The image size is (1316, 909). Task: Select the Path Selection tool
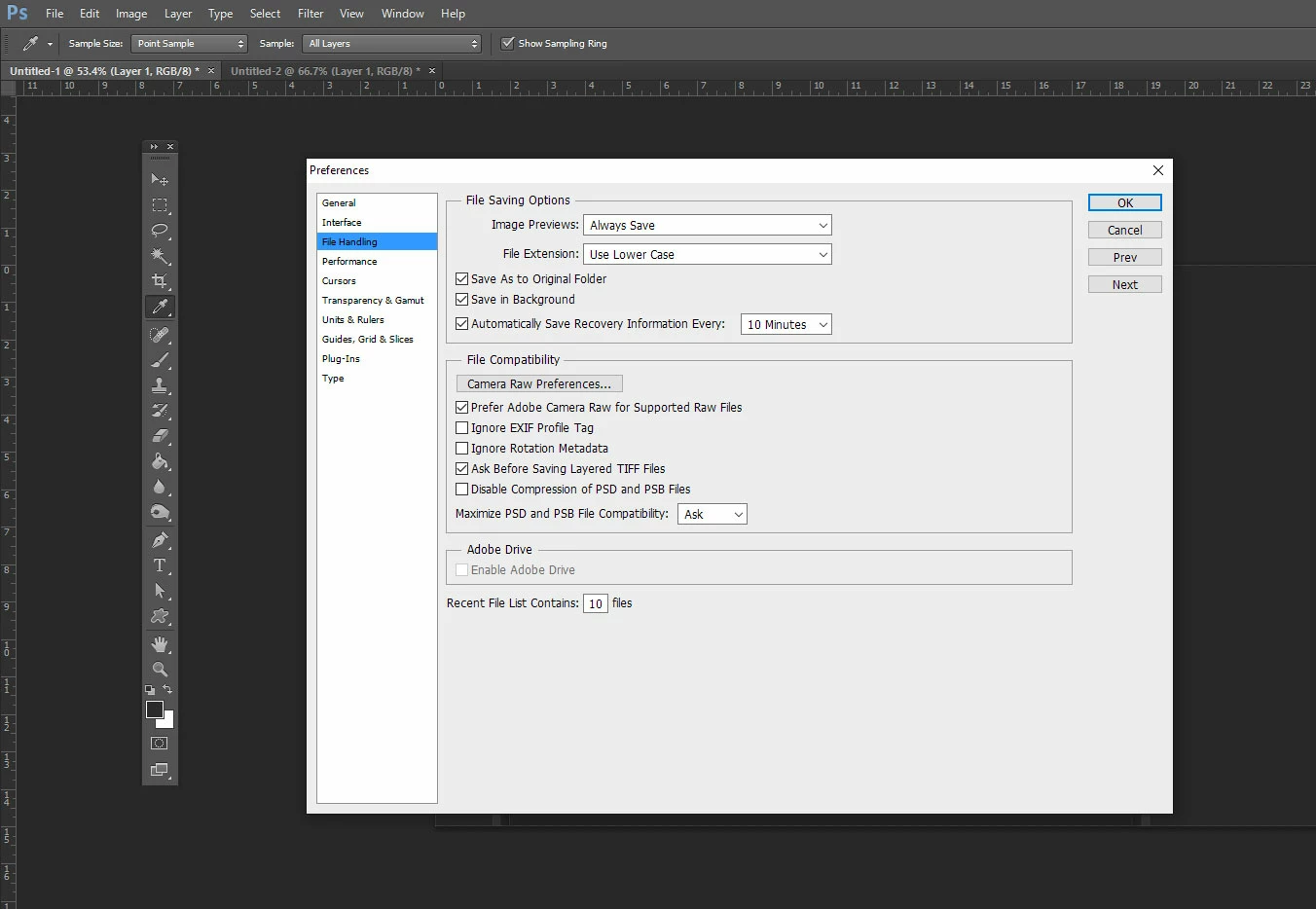(x=160, y=591)
